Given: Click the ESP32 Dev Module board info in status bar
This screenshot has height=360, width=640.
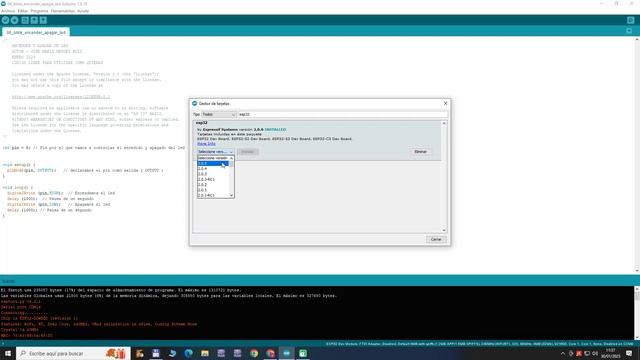Looking at the screenshot, I should (480, 344).
